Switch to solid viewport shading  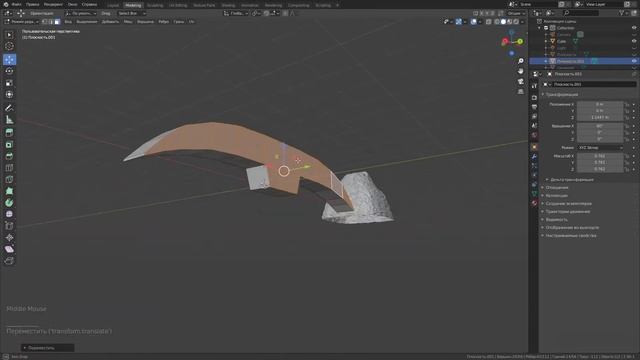503,22
